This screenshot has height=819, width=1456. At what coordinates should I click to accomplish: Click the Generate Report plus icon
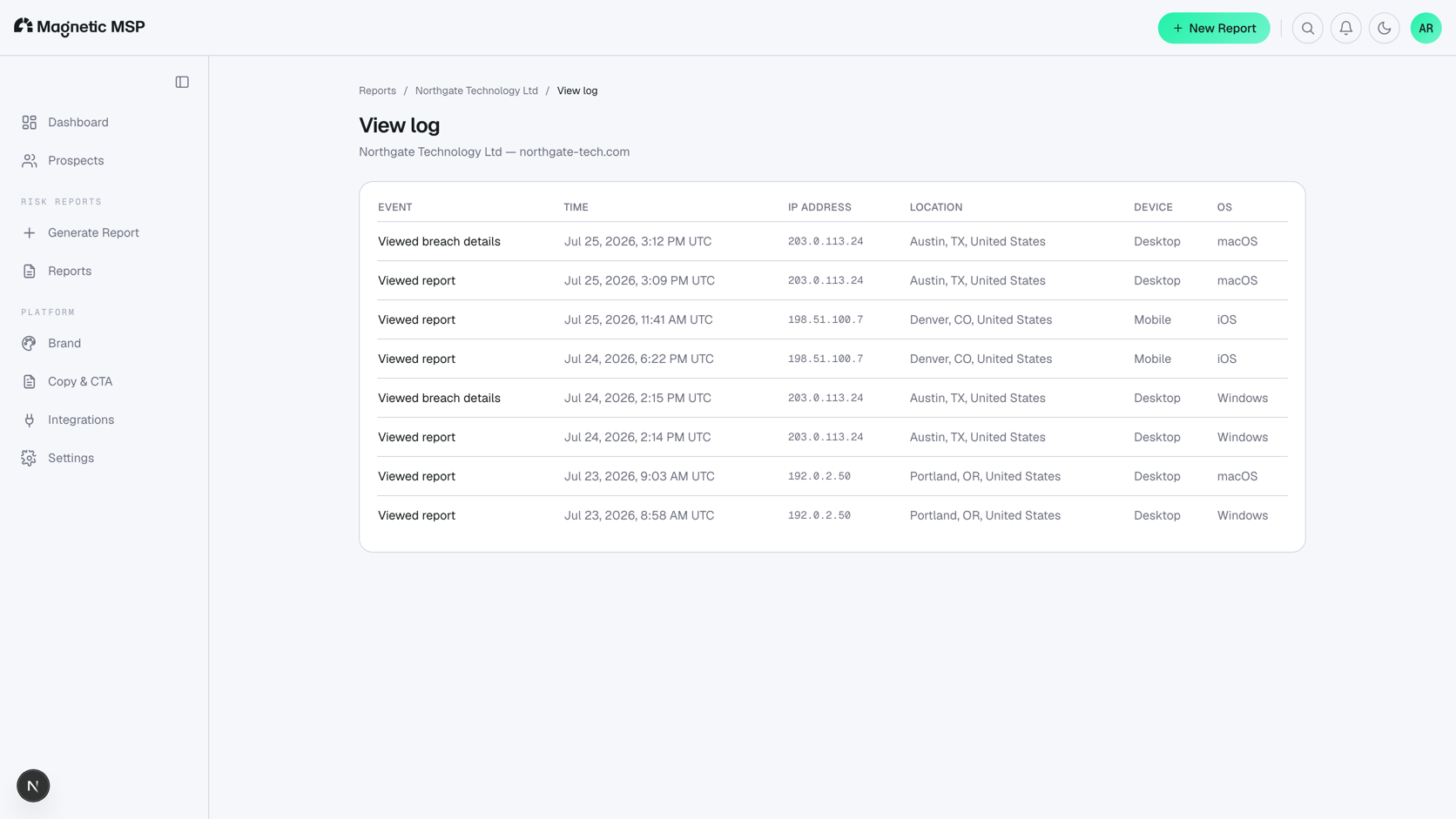click(x=30, y=233)
